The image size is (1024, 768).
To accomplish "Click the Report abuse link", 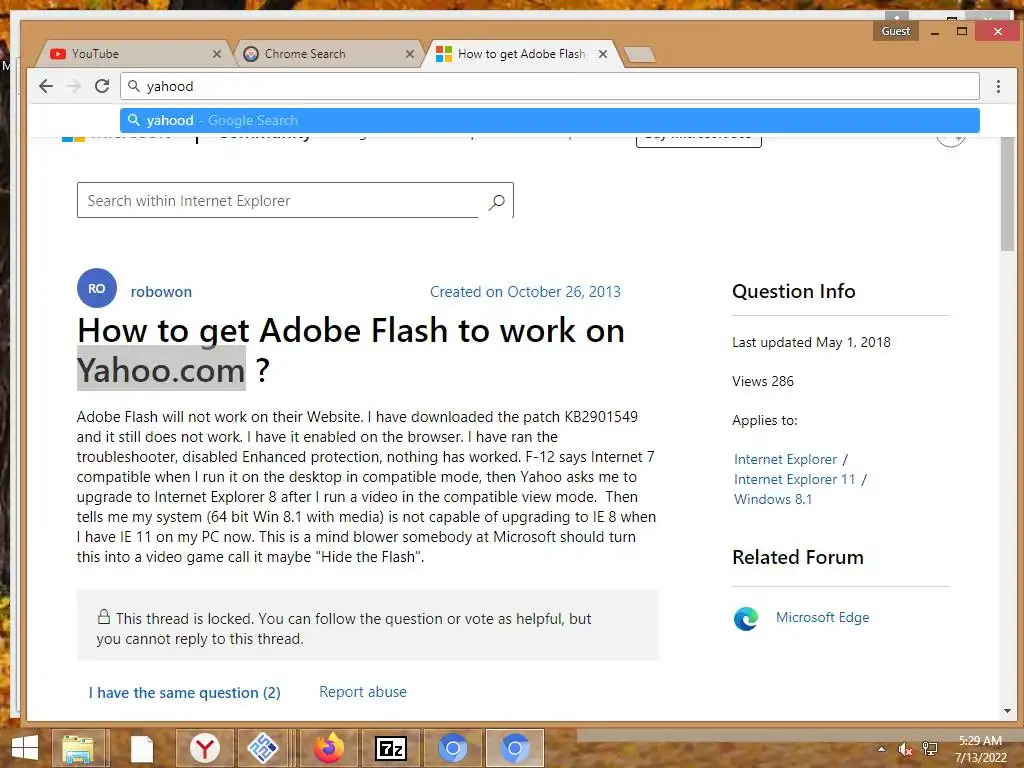I will (x=362, y=692).
